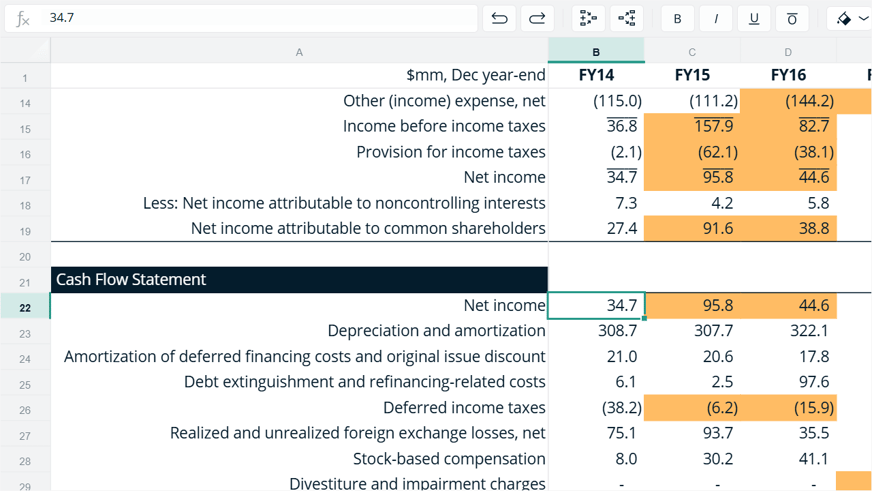Viewport: 872px width, 491px height.
Task: Toggle bold formatting
Action: pos(677,18)
